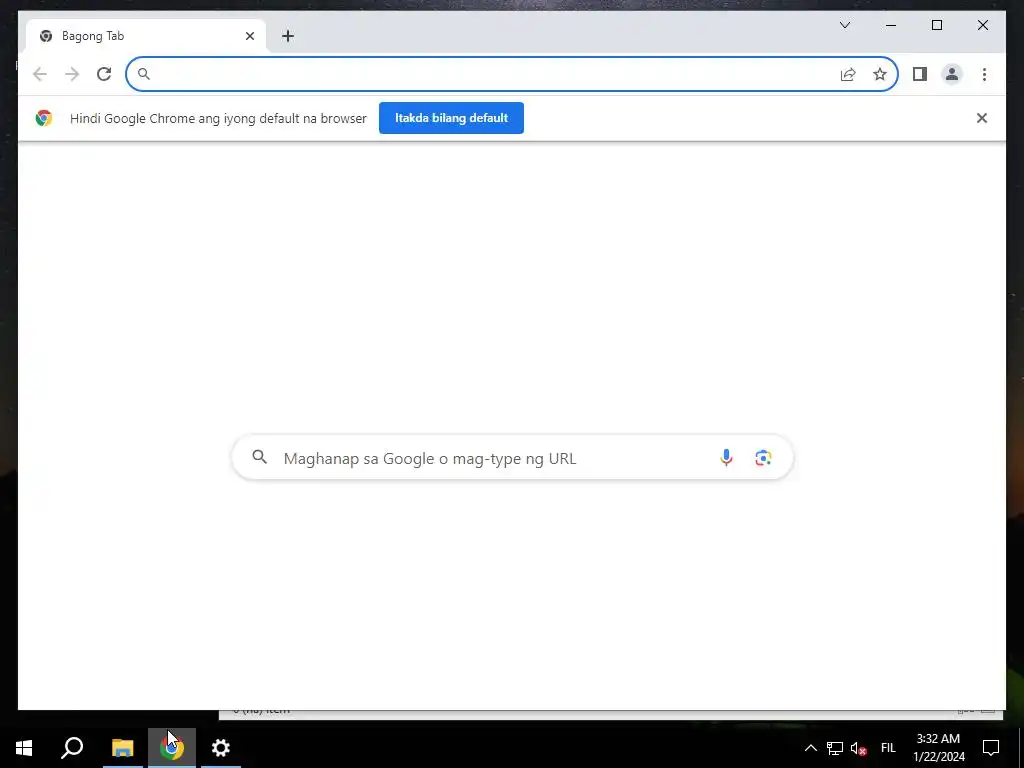The width and height of the screenshot is (1024, 768).
Task: Click the search icon in the address bar
Action: pyautogui.click(x=144, y=74)
